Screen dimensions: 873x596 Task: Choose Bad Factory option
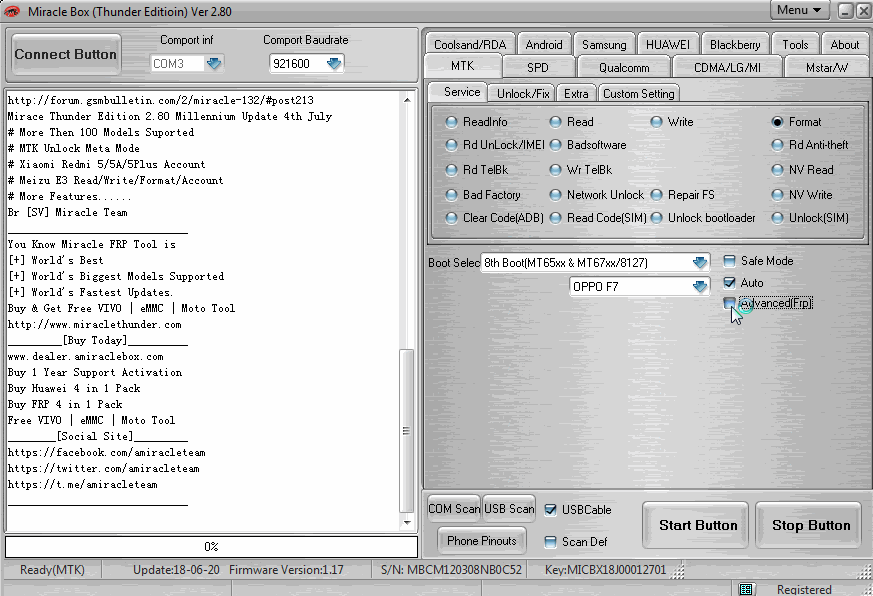click(x=452, y=195)
